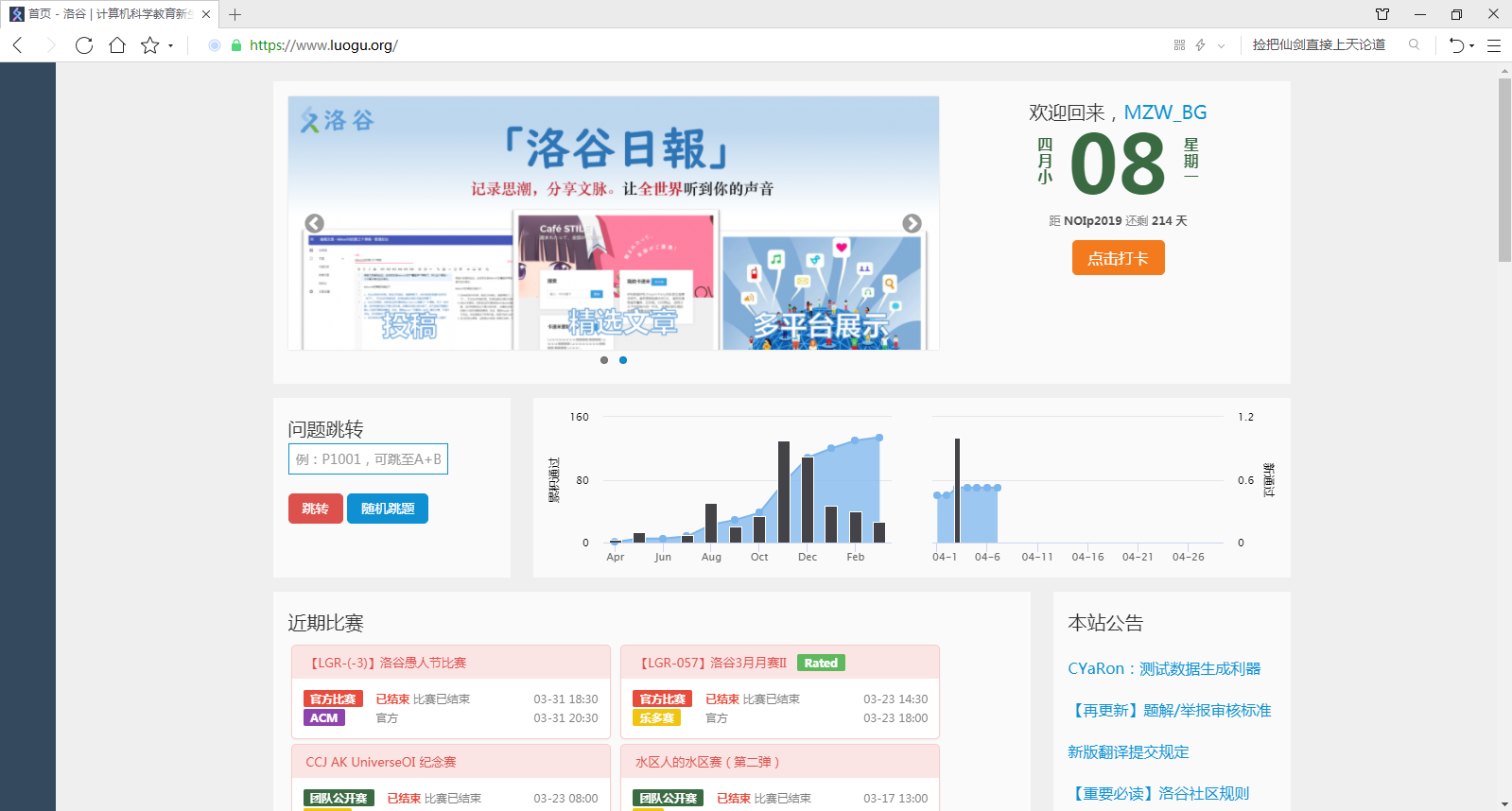The width and height of the screenshot is (1512, 811).
Task: Click 团队公开赛 tag under 水区人的水区赛
Action: 669,798
